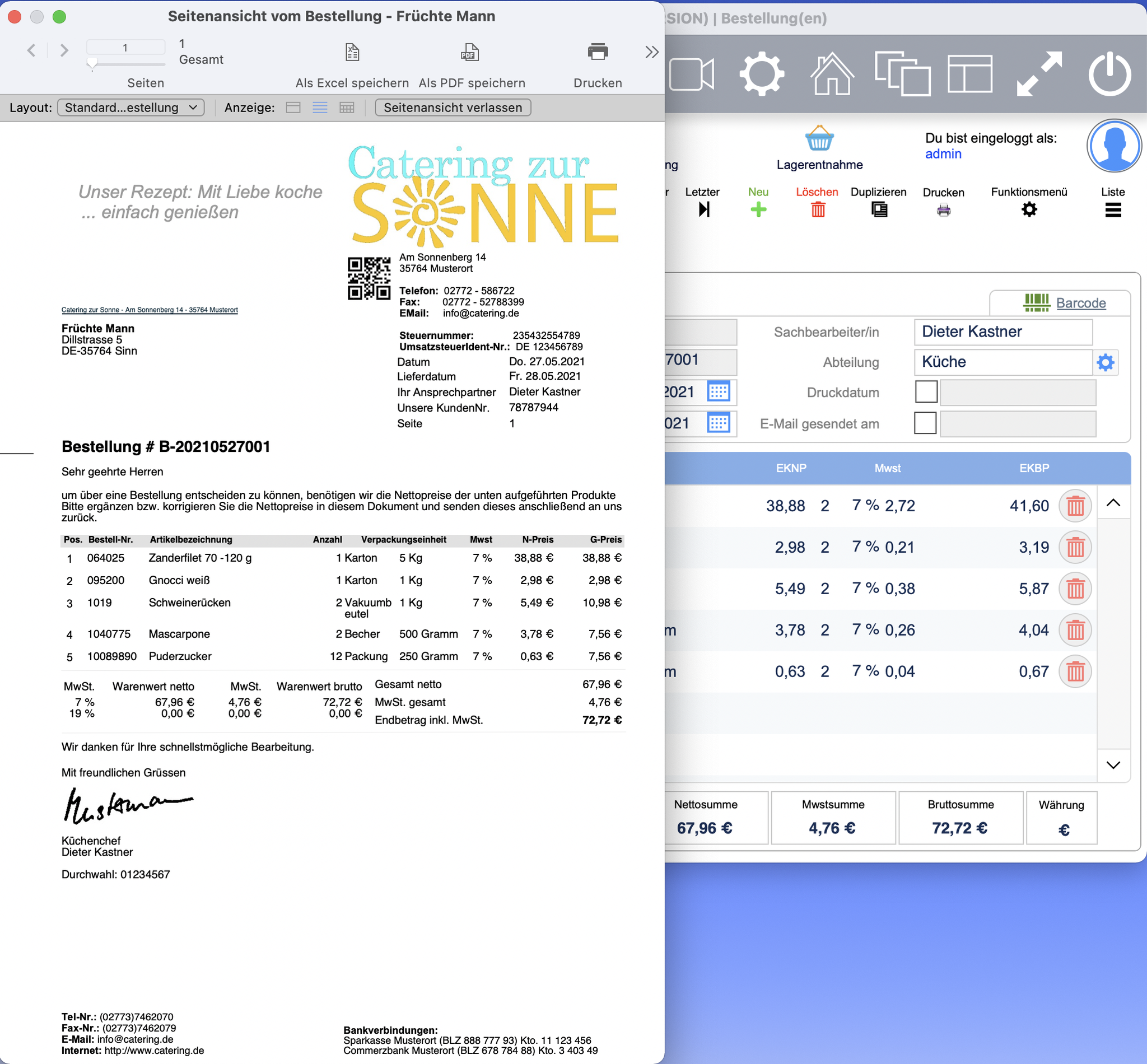Delete row with EKBP 3,19

(x=1075, y=548)
